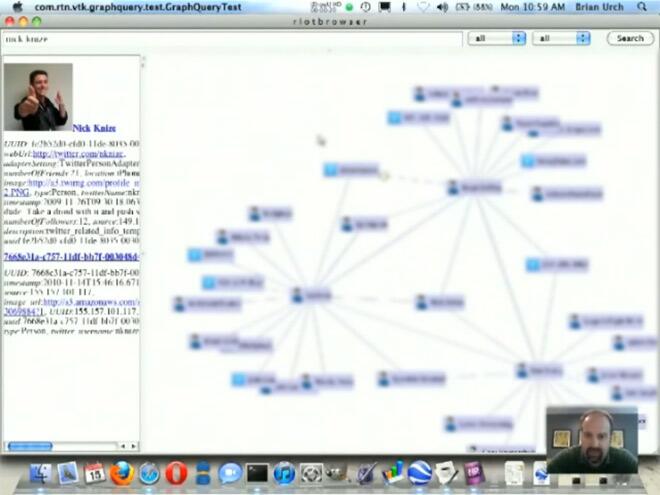Open Finder from the dock
The image size is (660, 495).
coord(41,473)
